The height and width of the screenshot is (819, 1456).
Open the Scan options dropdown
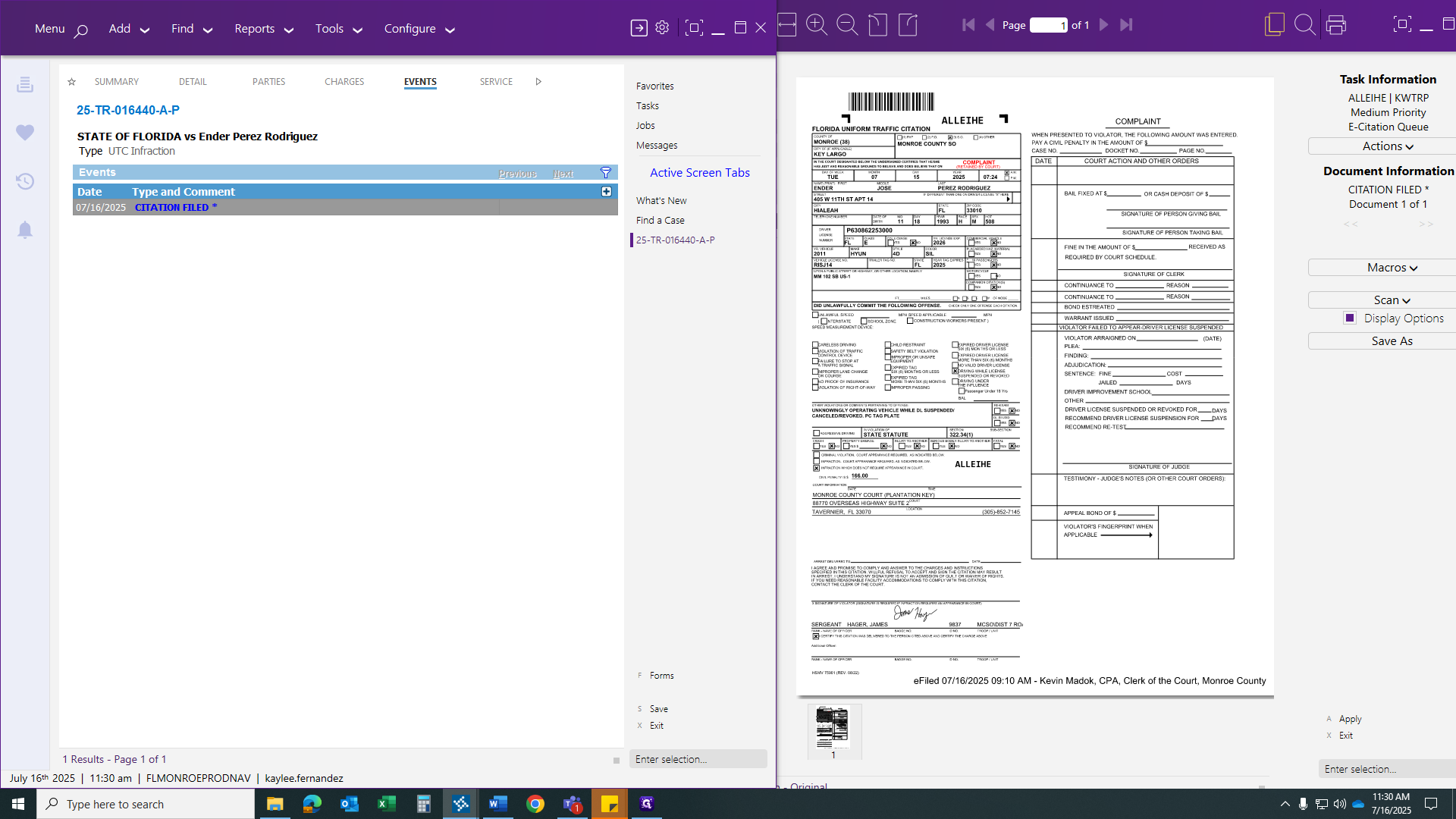1392,300
